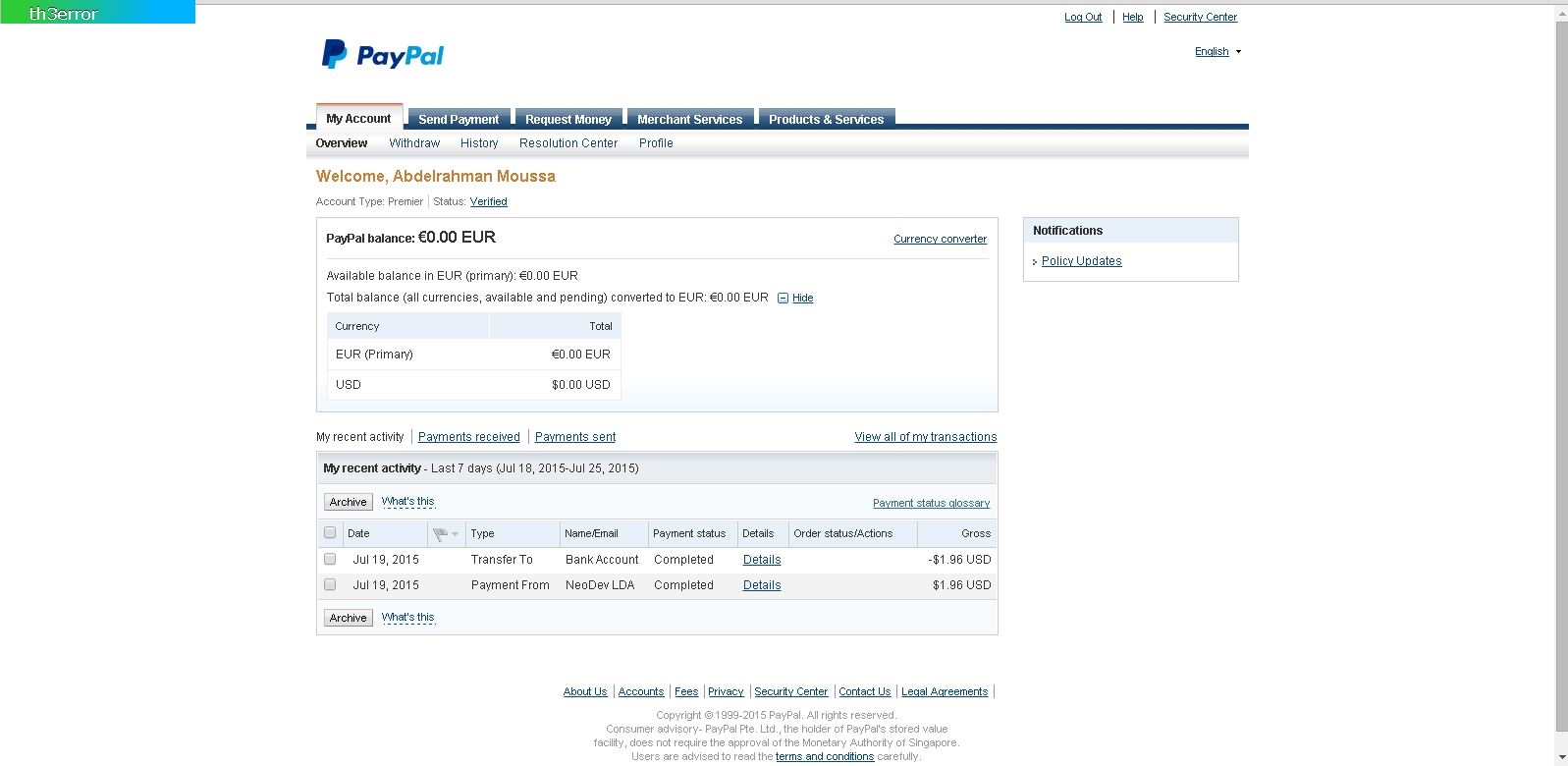Check the box for the Transfer To row
Viewport: 1568px width, 766px height.
330,559
